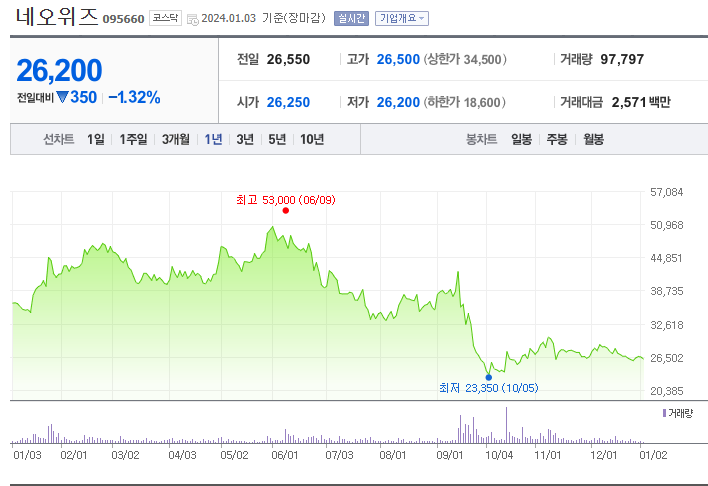Select the 3년 line chart tab

coord(245,139)
